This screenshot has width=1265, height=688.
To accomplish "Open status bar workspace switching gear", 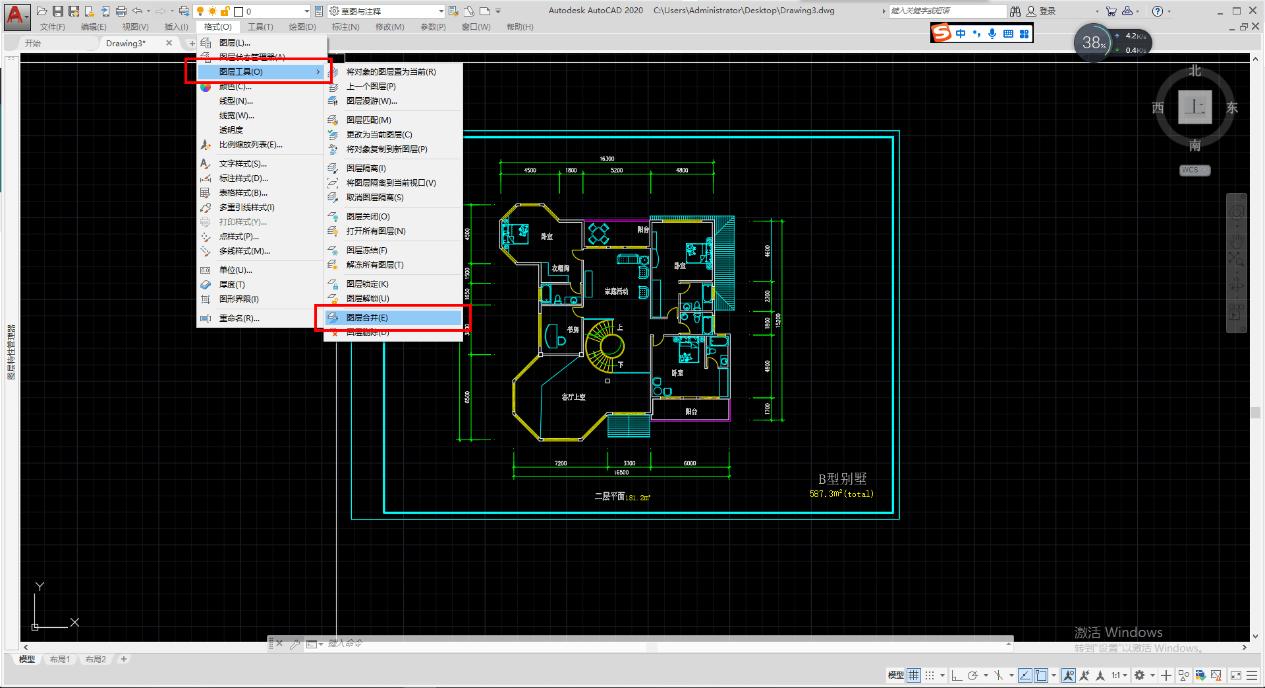I will coord(1139,676).
